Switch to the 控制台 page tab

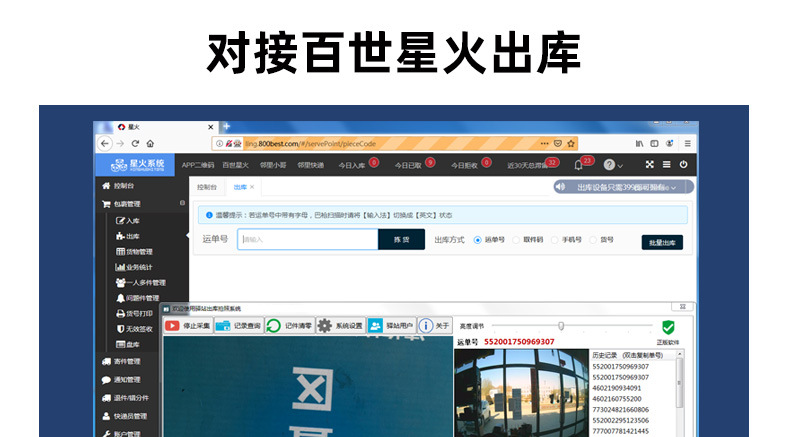coord(207,187)
